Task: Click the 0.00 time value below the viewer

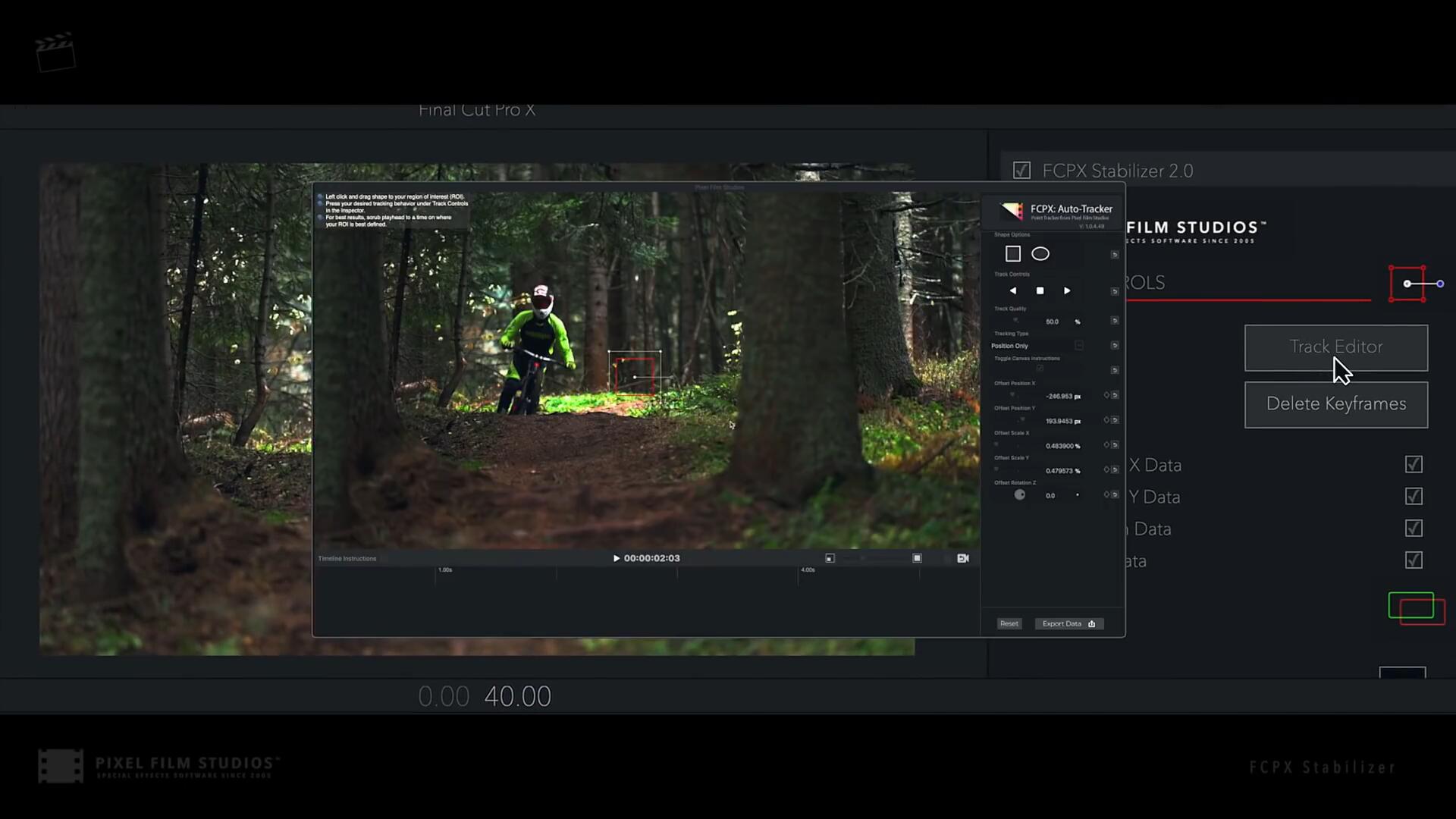Action: tap(444, 696)
